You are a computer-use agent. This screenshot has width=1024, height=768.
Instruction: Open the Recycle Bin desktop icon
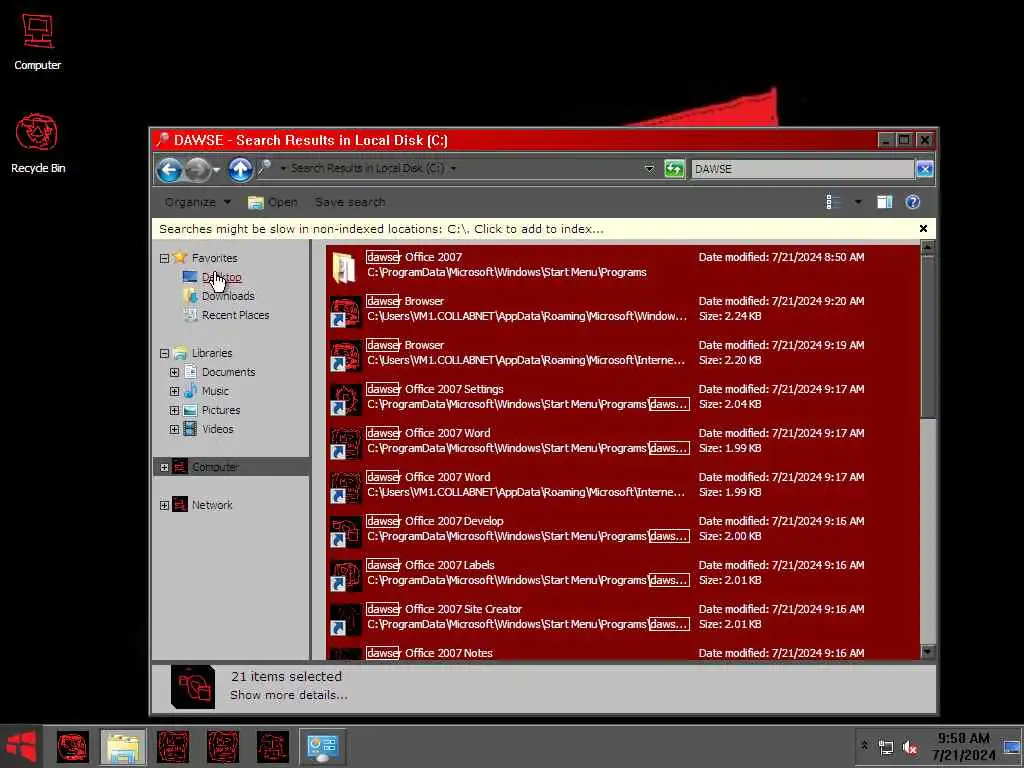[x=37, y=142]
